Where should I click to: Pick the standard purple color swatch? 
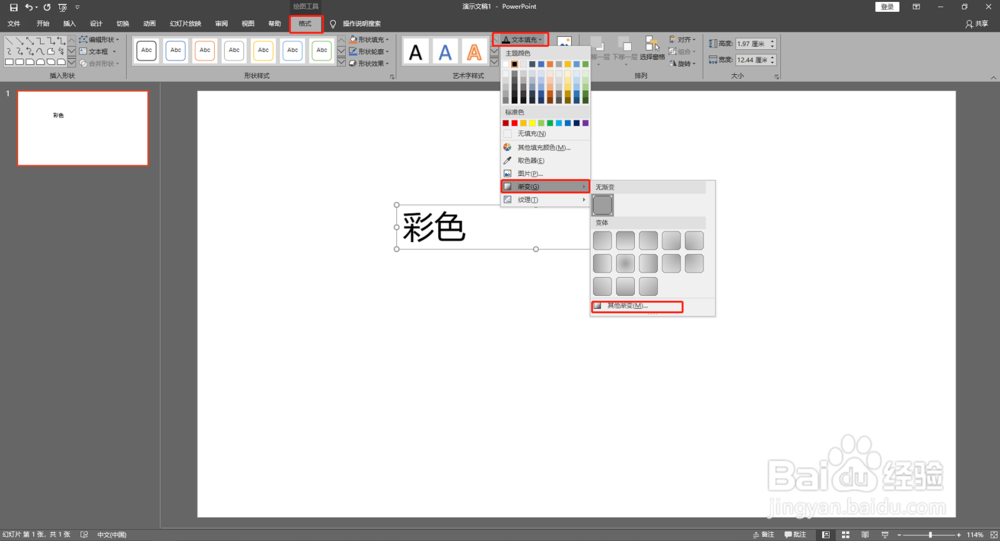(x=585, y=123)
